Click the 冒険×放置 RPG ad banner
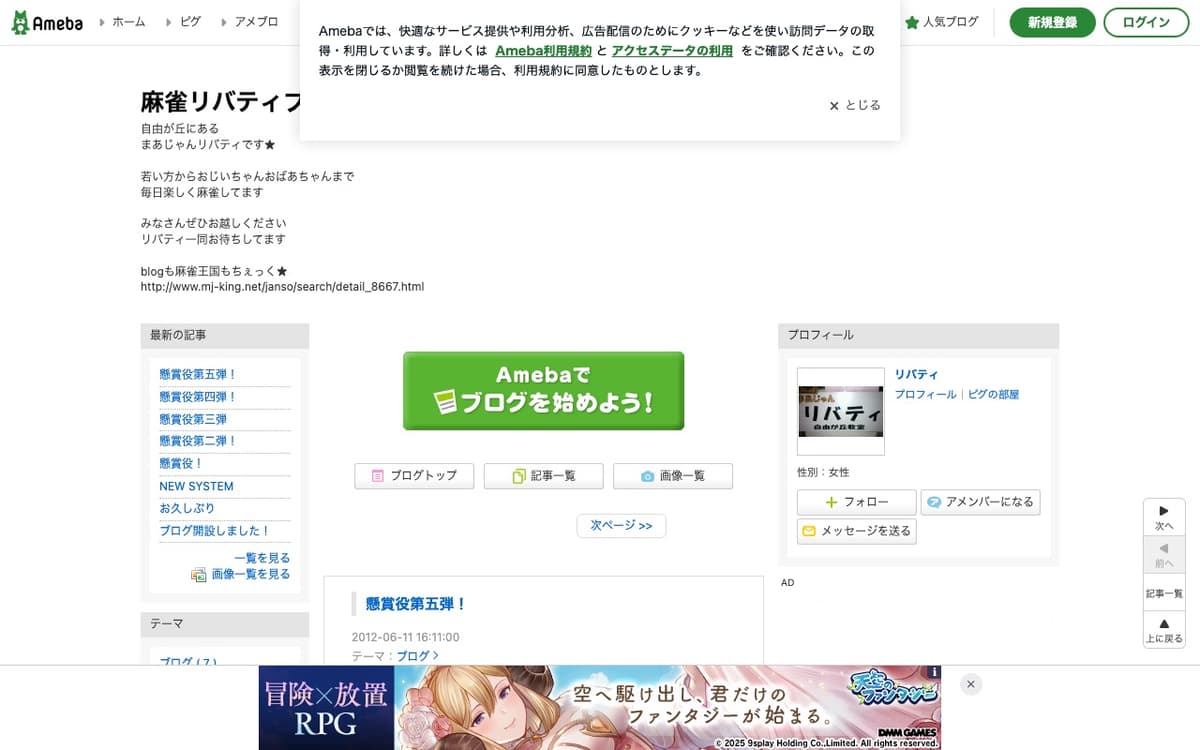This screenshot has height=750, width=1200. pyautogui.click(x=600, y=708)
